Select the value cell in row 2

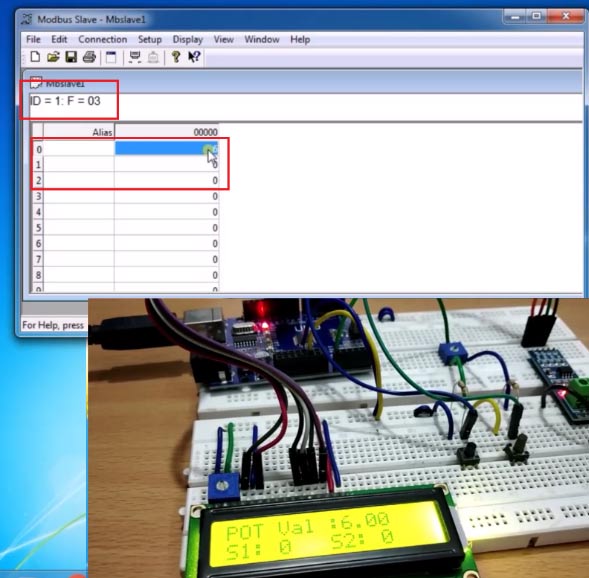[x=166, y=180]
